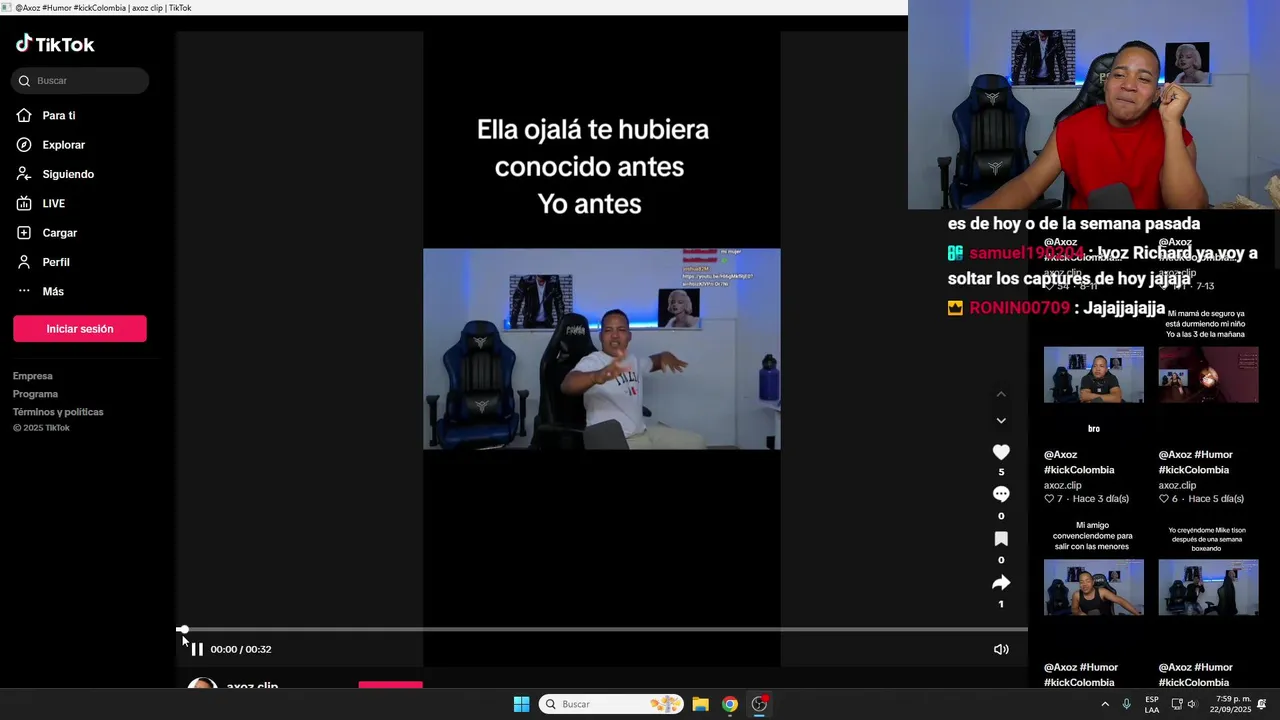Go to the Siguiendo feed

pyautogui.click(x=68, y=174)
